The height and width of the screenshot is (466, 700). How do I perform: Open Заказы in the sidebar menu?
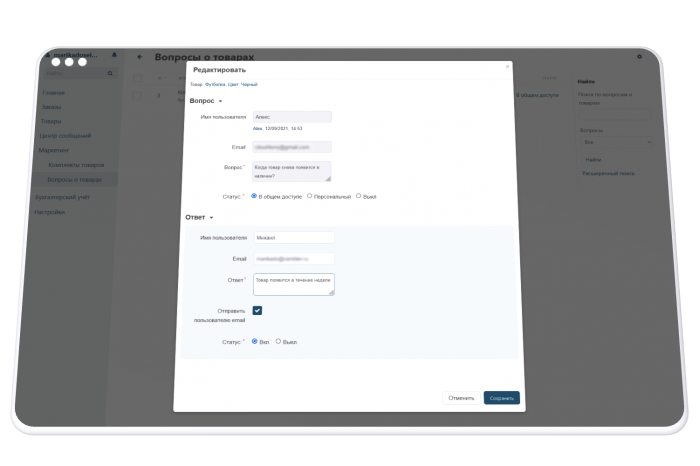pyautogui.click(x=51, y=107)
